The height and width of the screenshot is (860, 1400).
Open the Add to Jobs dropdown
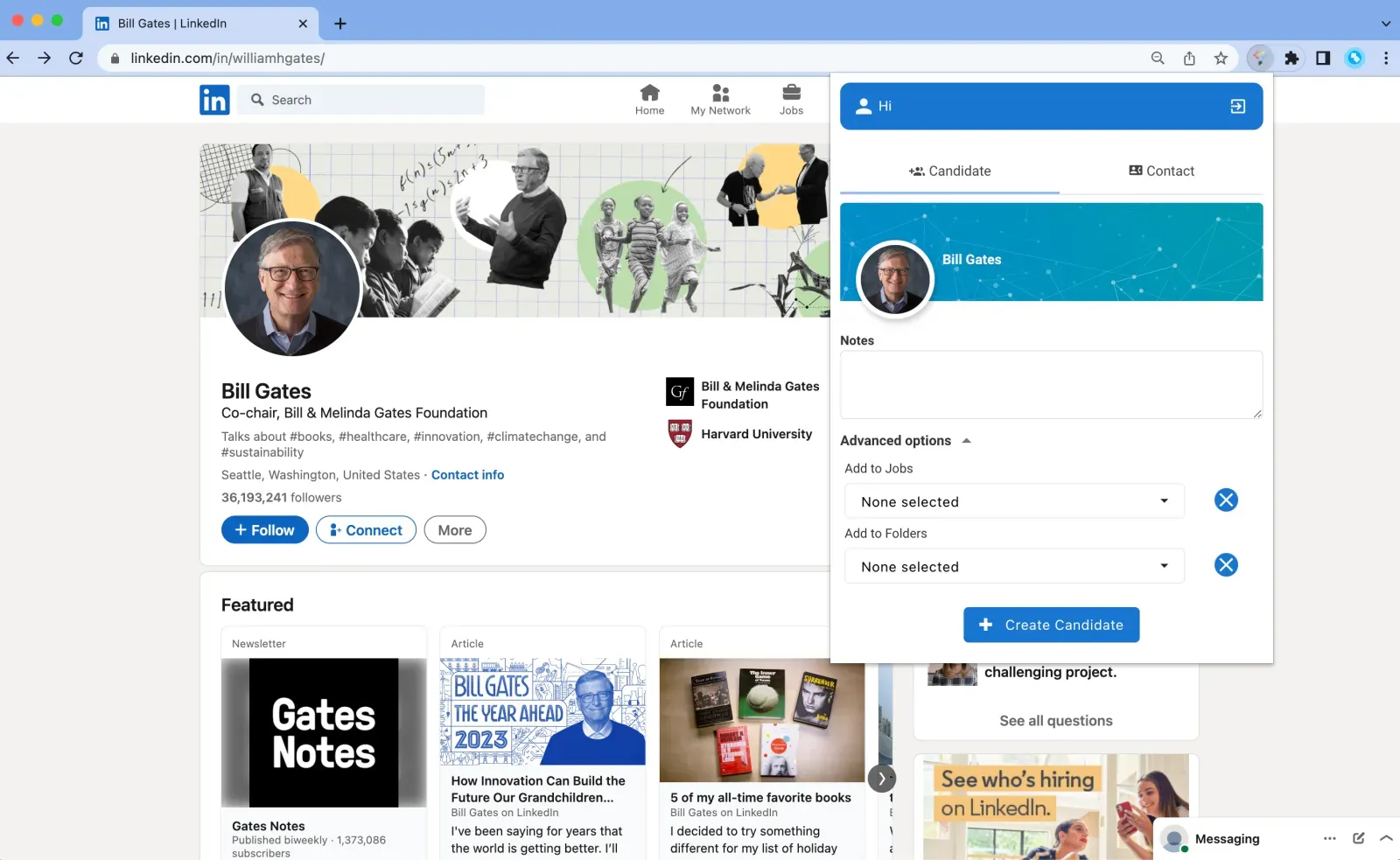click(x=1013, y=500)
